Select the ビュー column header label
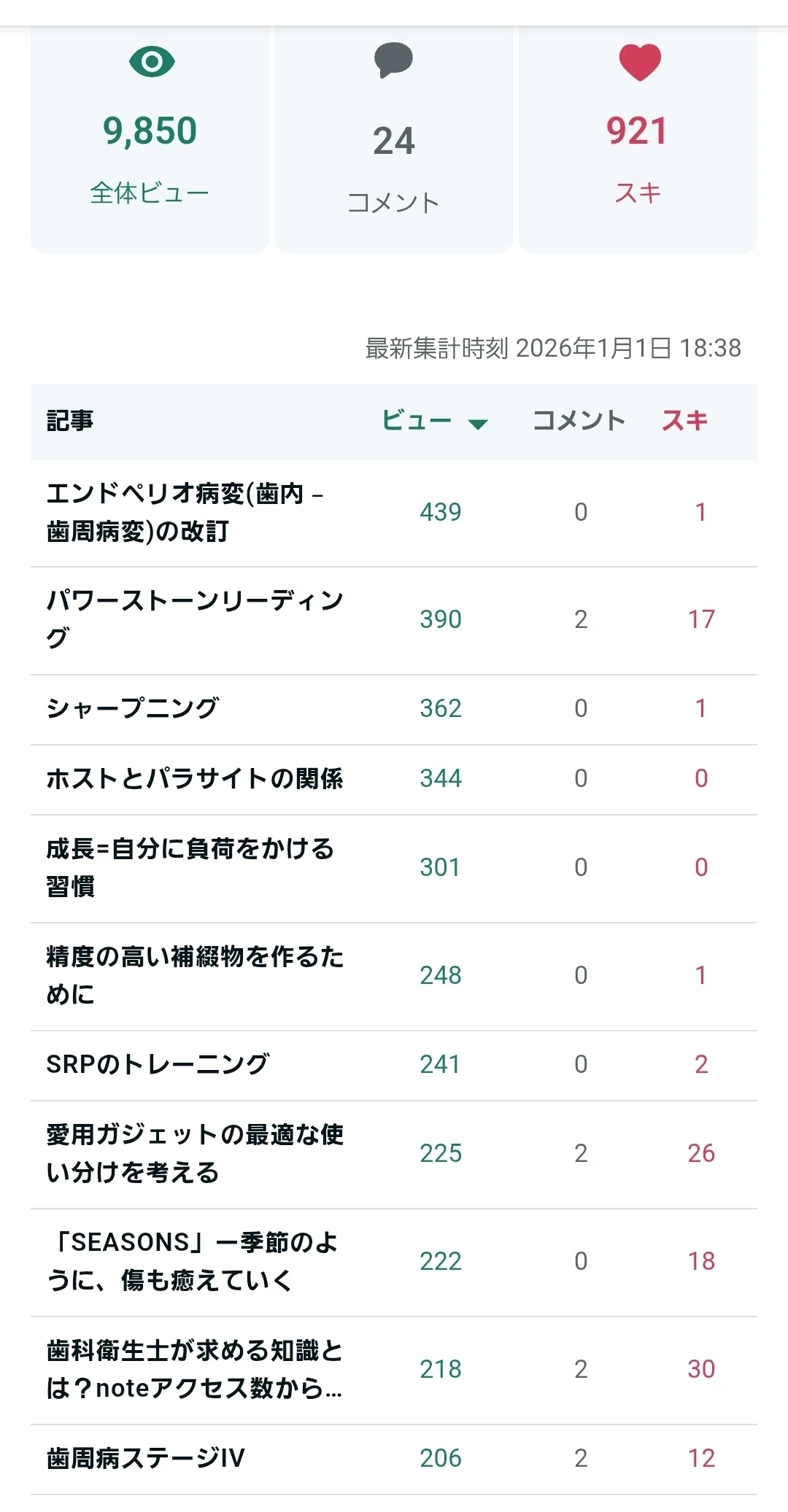The width and height of the screenshot is (788, 1512). point(417,420)
